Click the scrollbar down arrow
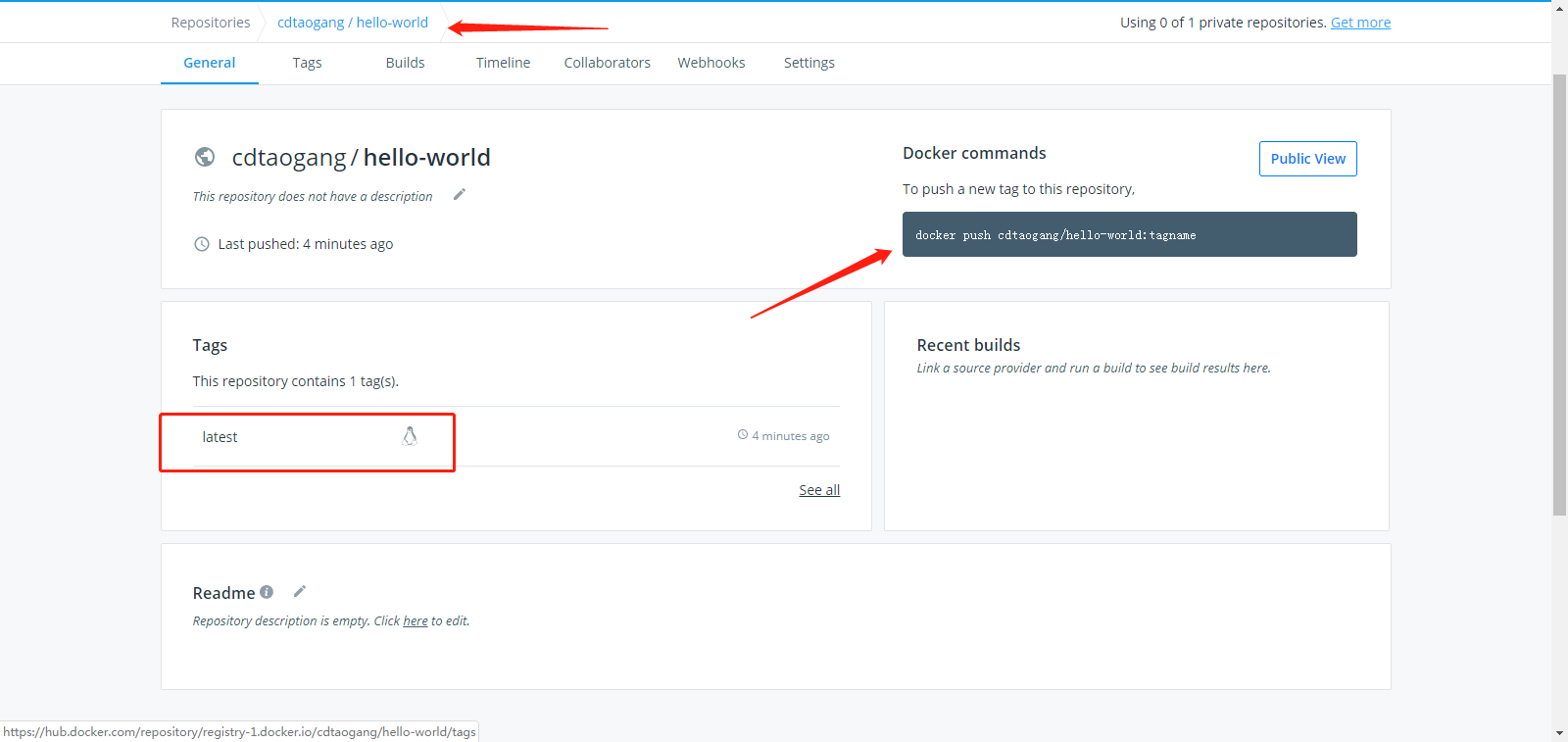 pos(1559,733)
